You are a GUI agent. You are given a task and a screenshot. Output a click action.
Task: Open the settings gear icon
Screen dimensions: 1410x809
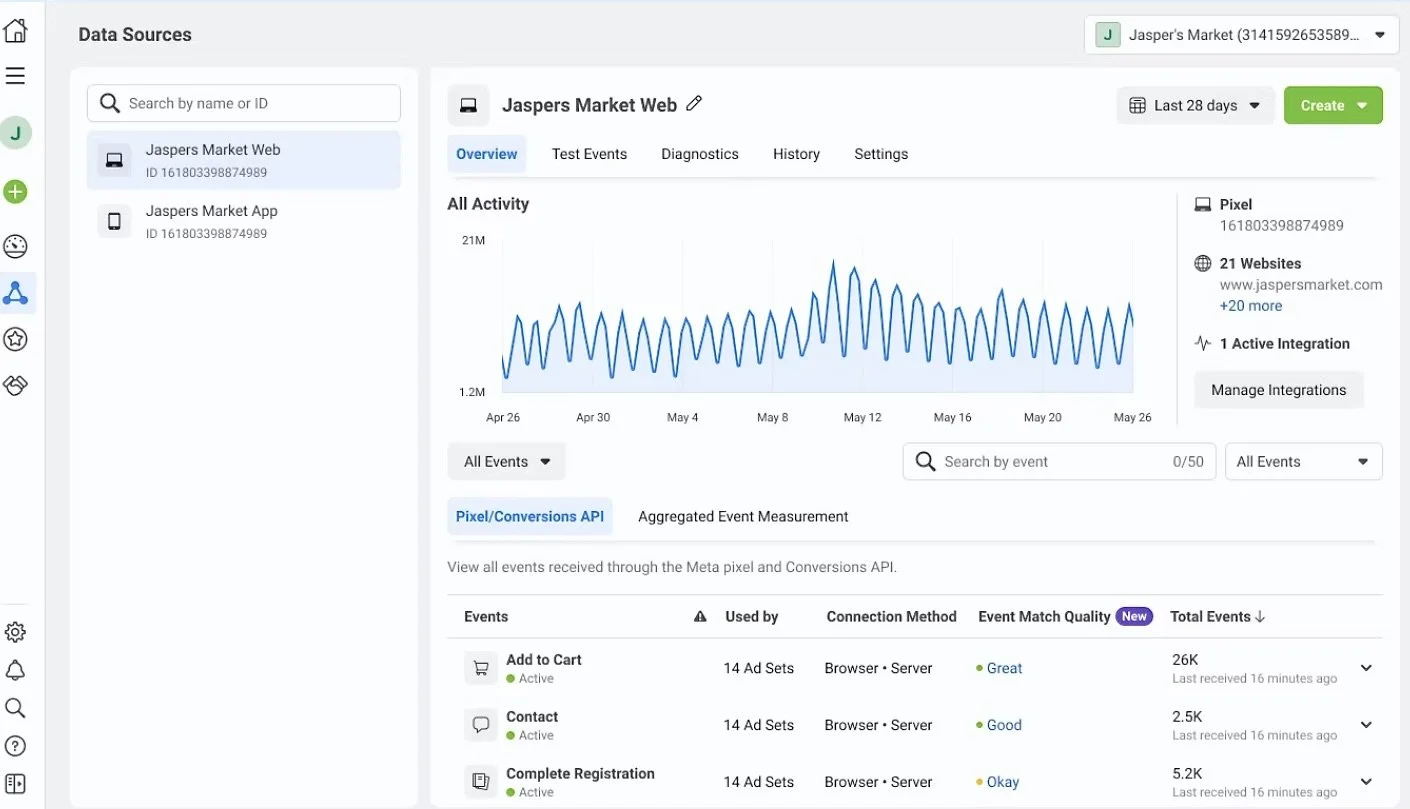coord(15,632)
